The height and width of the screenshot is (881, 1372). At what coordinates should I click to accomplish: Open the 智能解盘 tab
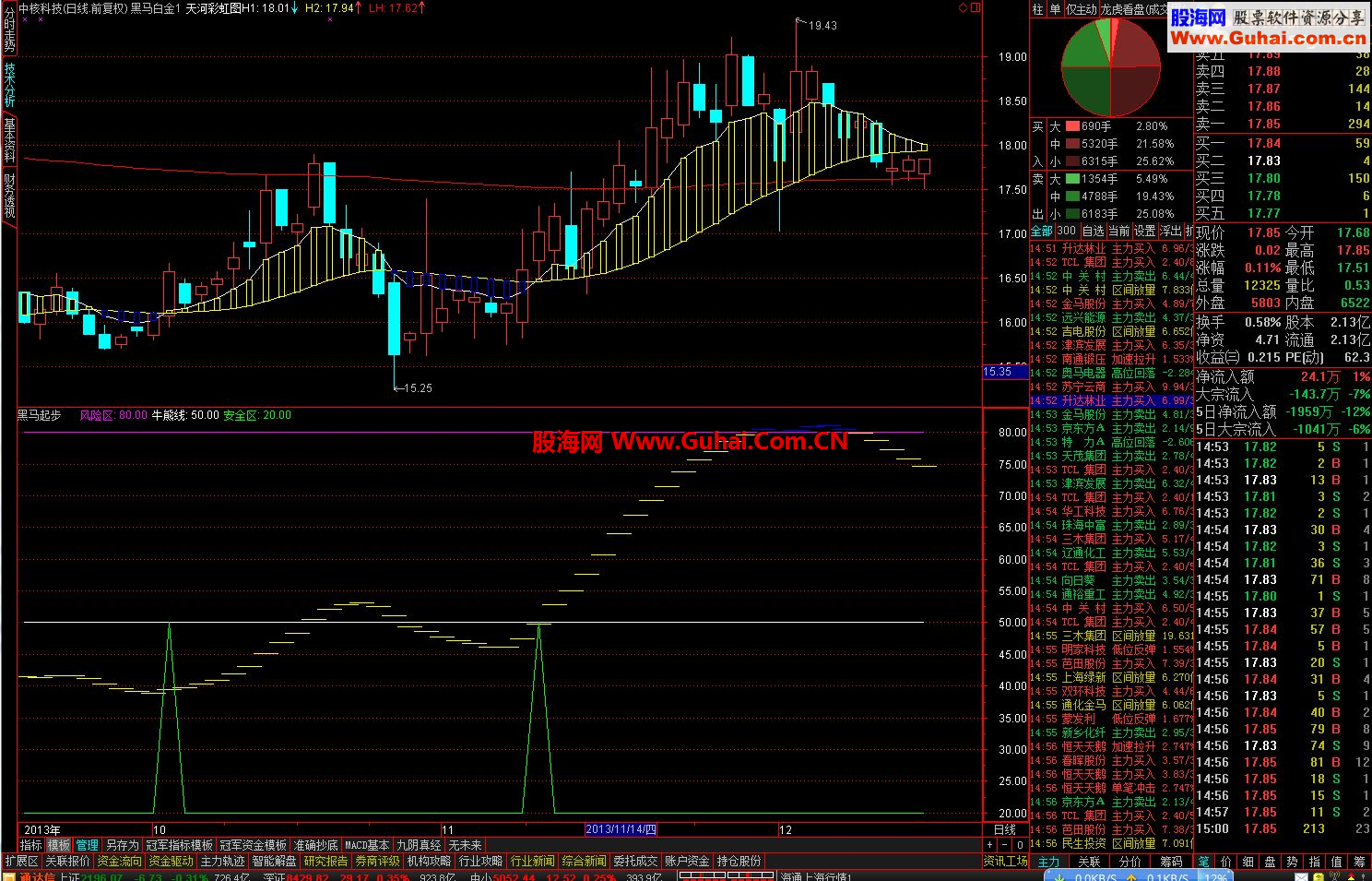pos(275,861)
